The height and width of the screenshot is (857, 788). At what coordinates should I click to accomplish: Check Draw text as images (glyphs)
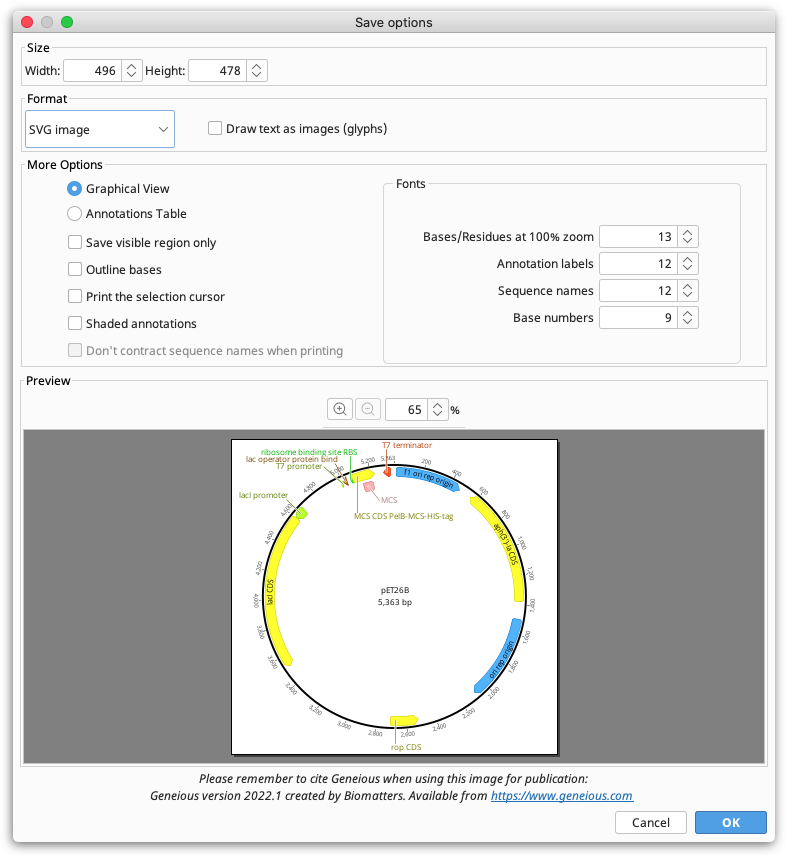tap(215, 128)
